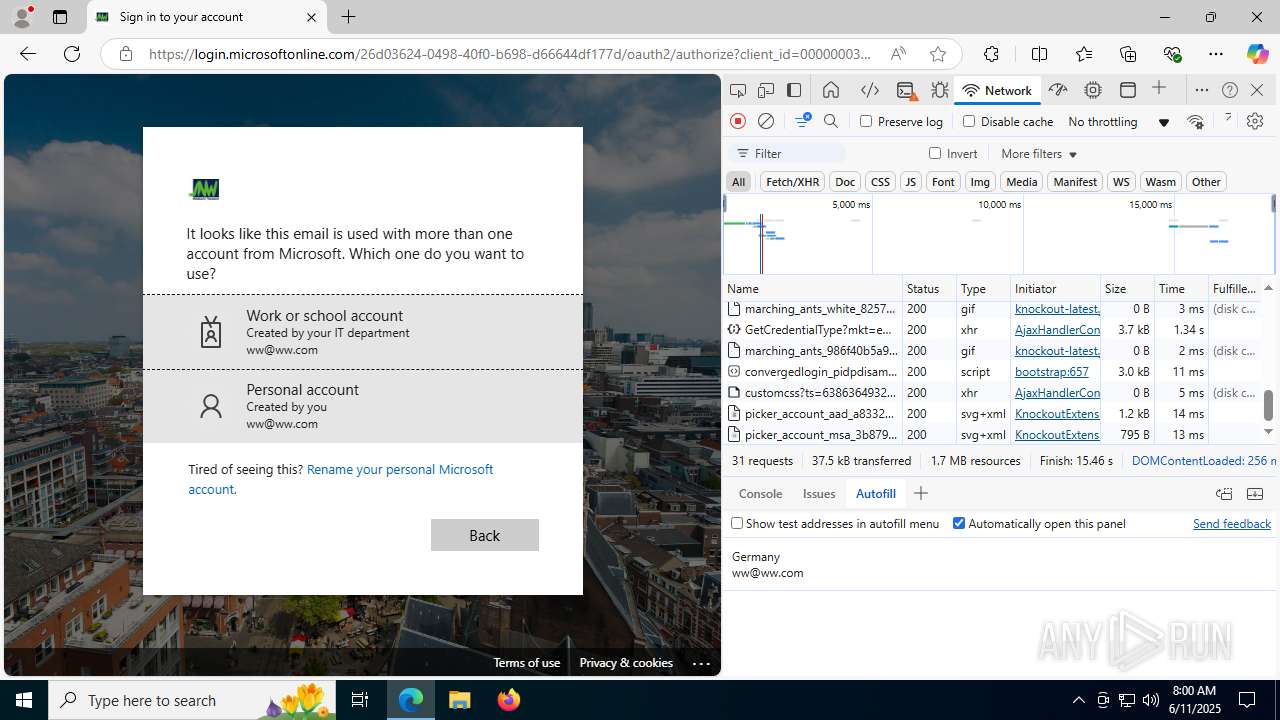Toggle the CSS request type filter
1280x720 pixels.
pyautogui.click(x=880, y=182)
